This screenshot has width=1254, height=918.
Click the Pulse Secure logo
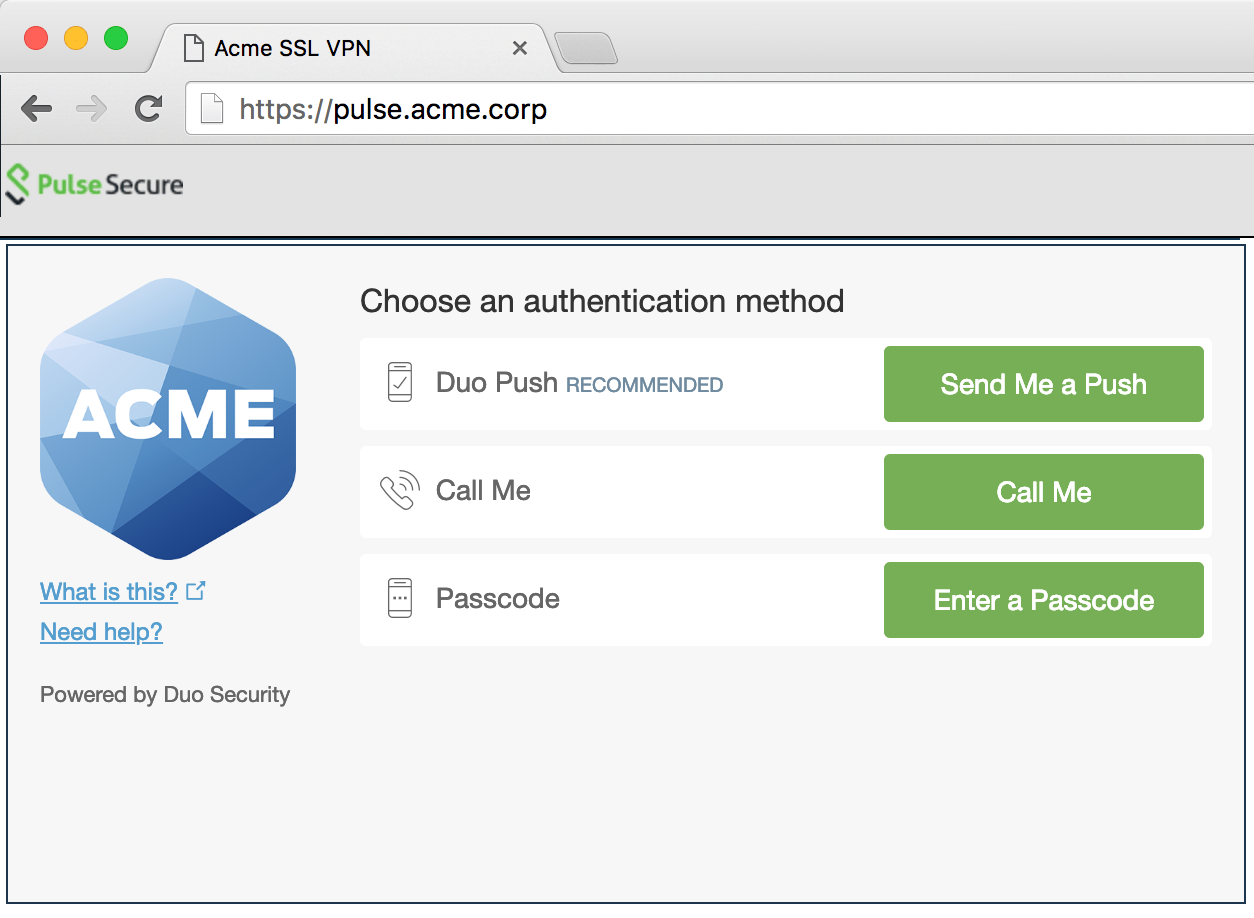point(95,185)
